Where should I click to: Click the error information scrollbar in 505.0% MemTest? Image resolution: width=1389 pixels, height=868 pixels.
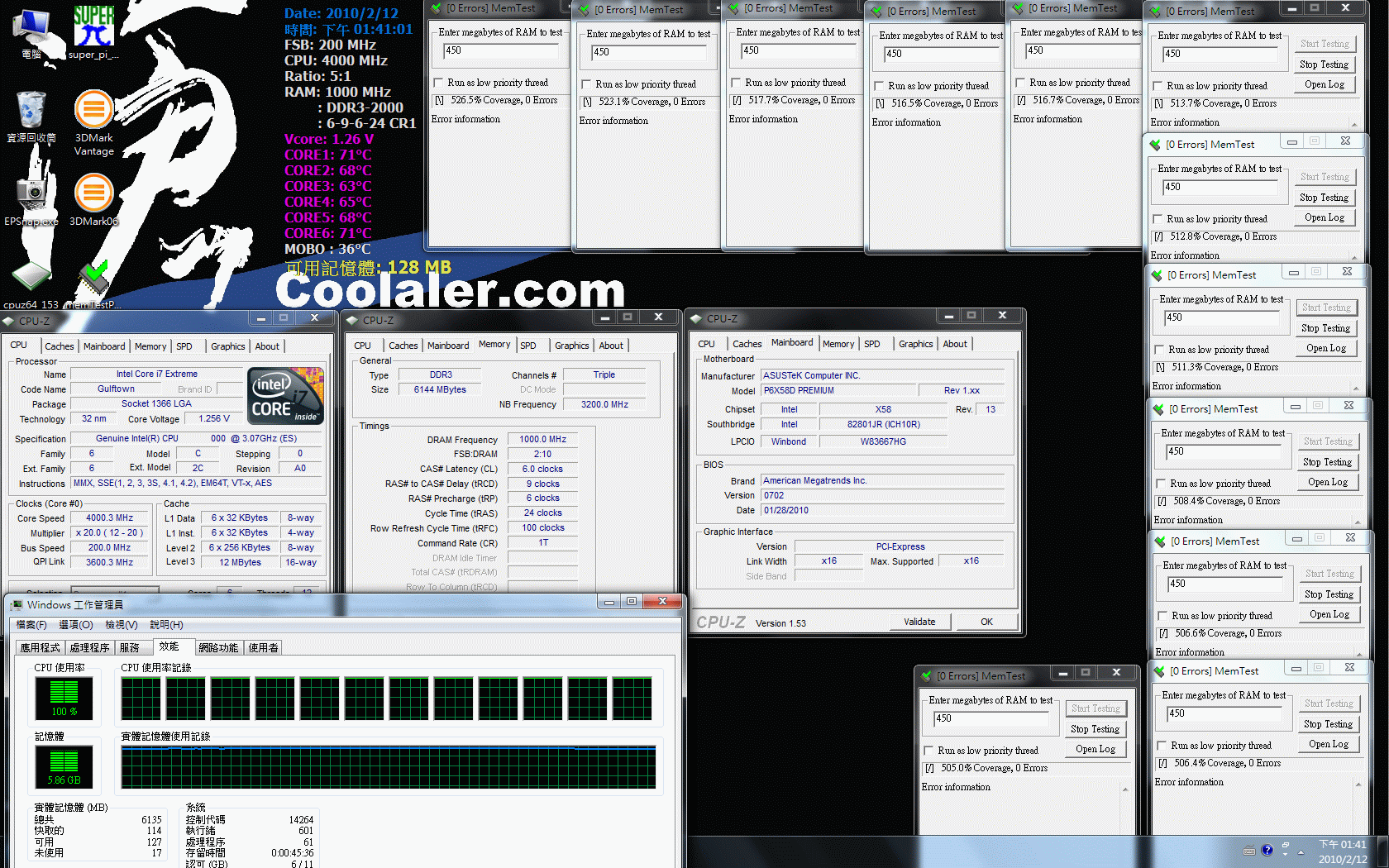(1125, 810)
